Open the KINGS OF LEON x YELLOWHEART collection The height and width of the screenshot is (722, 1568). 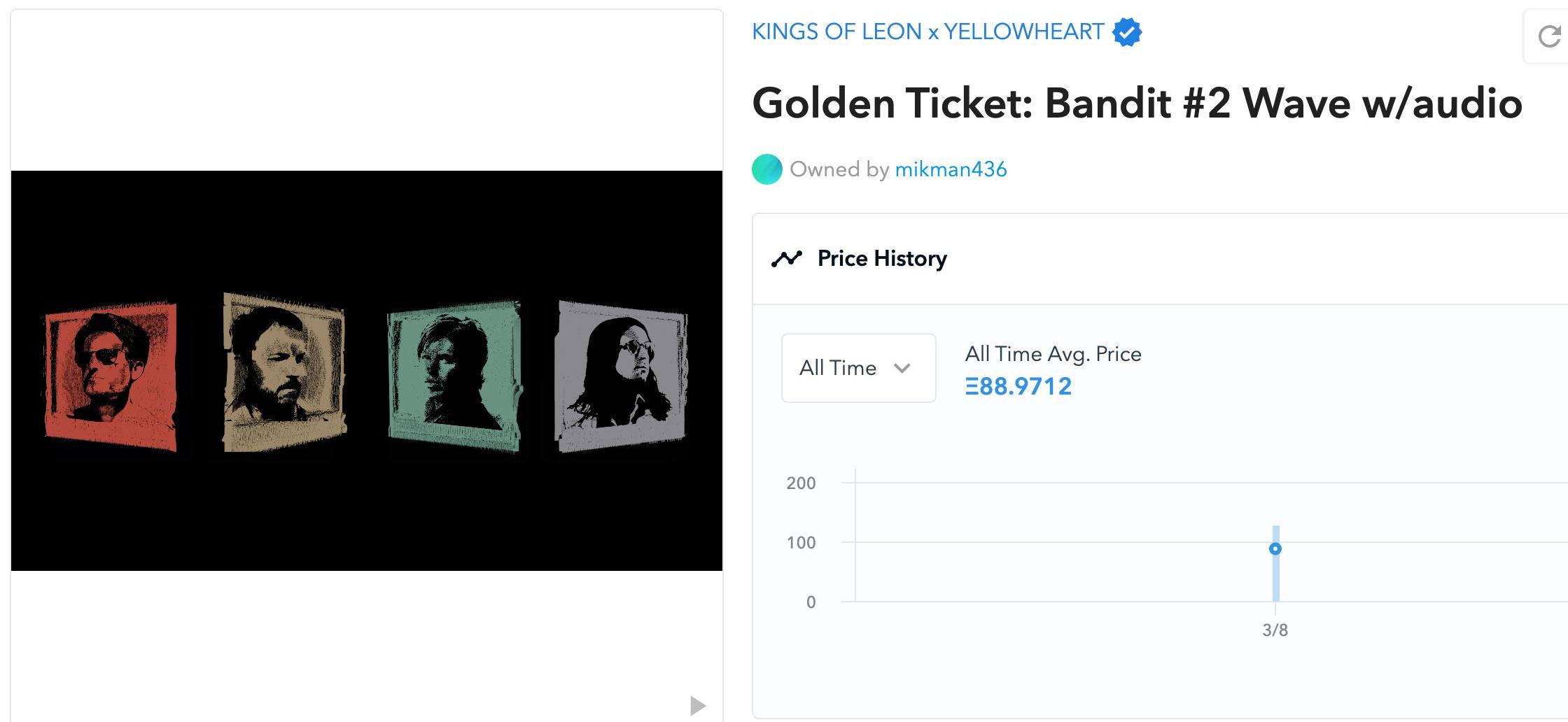(927, 32)
